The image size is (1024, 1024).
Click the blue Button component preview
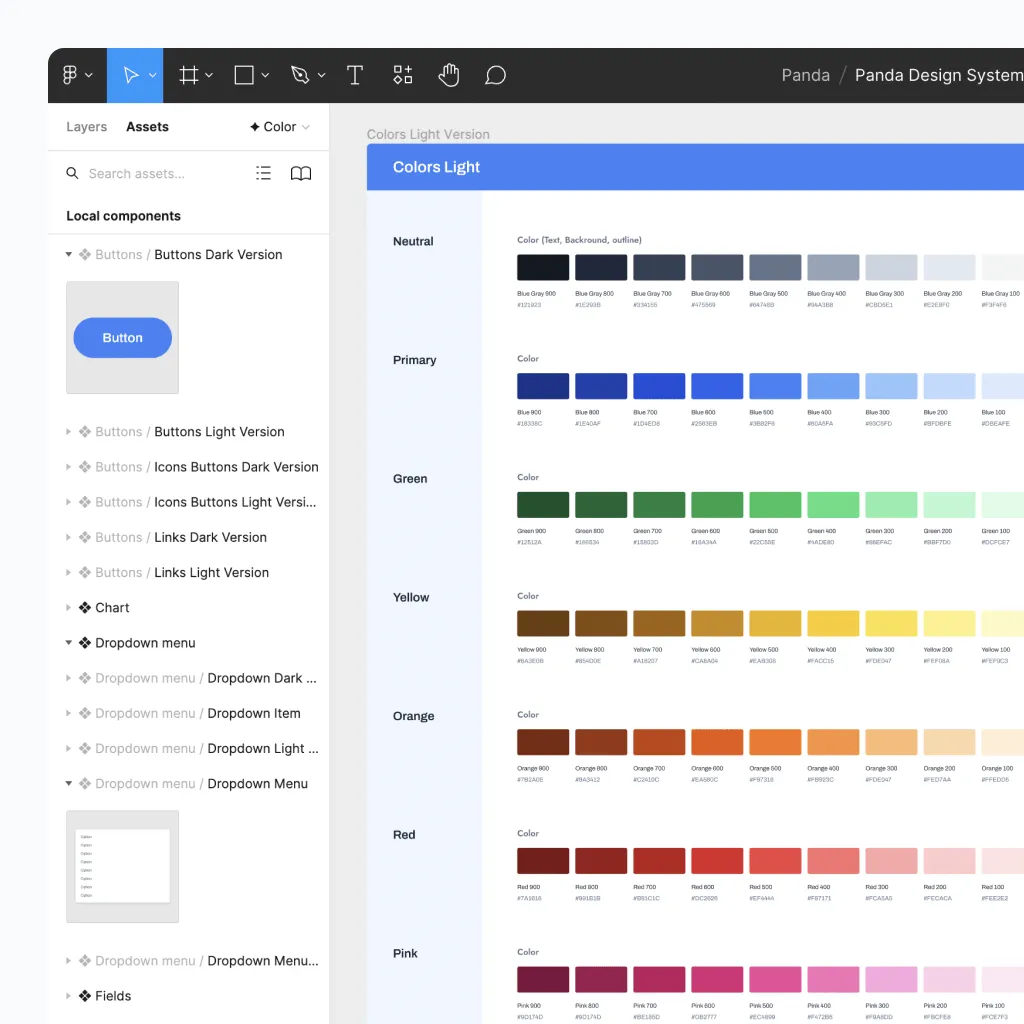click(x=122, y=338)
